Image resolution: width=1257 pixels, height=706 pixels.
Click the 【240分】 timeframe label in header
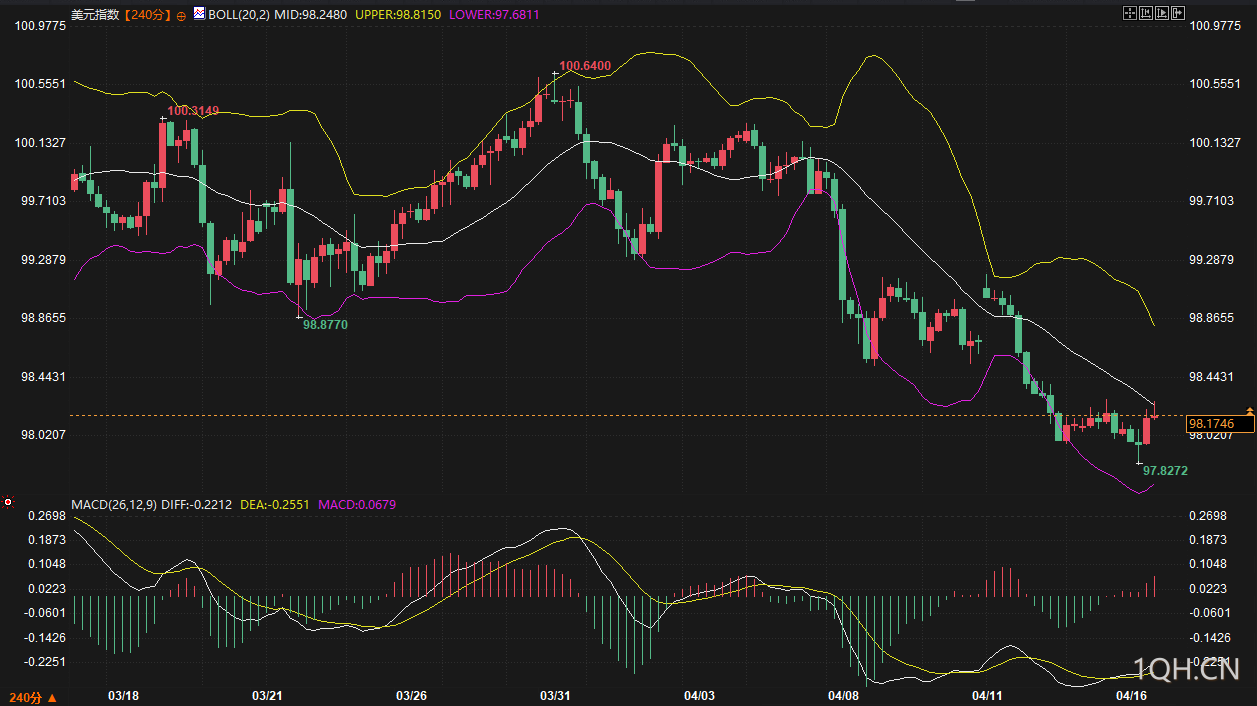click(x=146, y=15)
